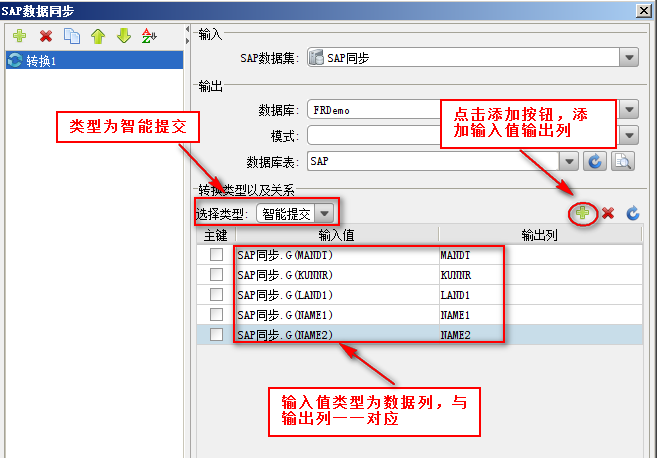Collapse the left panel with splitter arrow
657x458 pixels.
187,29
